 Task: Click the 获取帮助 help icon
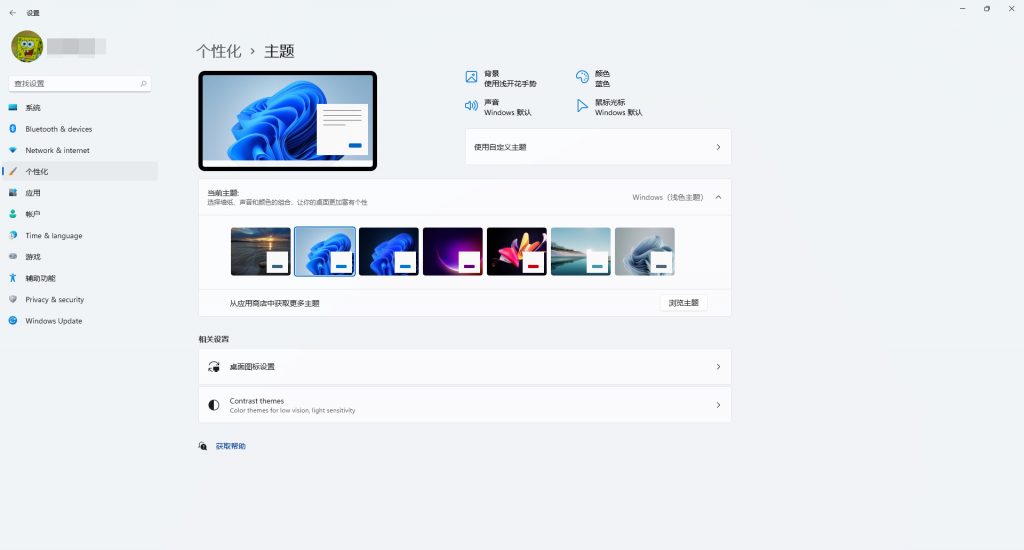[202, 446]
